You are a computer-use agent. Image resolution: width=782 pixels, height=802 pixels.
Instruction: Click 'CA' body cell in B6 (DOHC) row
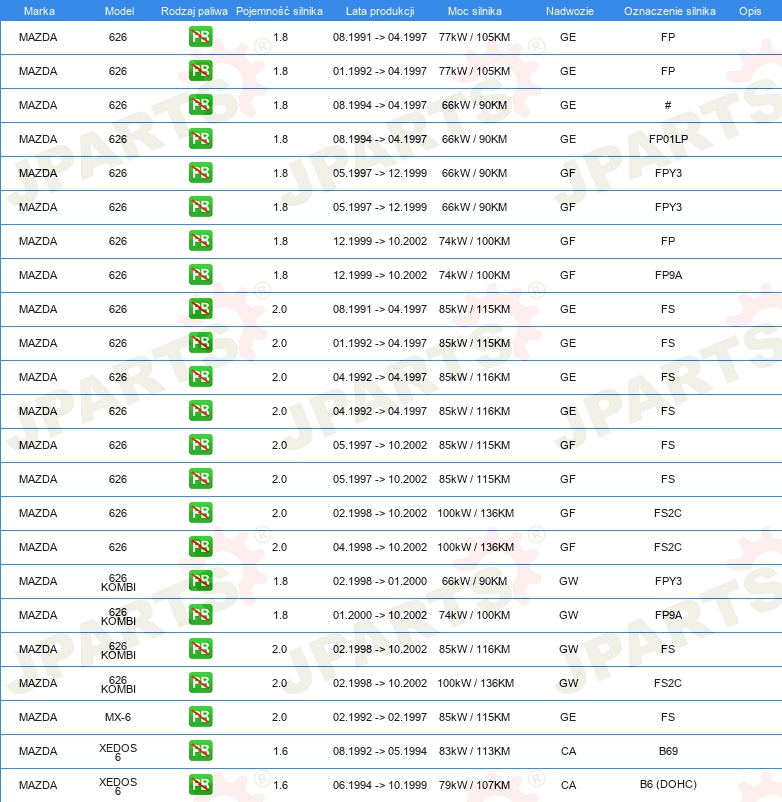pyautogui.click(x=568, y=785)
